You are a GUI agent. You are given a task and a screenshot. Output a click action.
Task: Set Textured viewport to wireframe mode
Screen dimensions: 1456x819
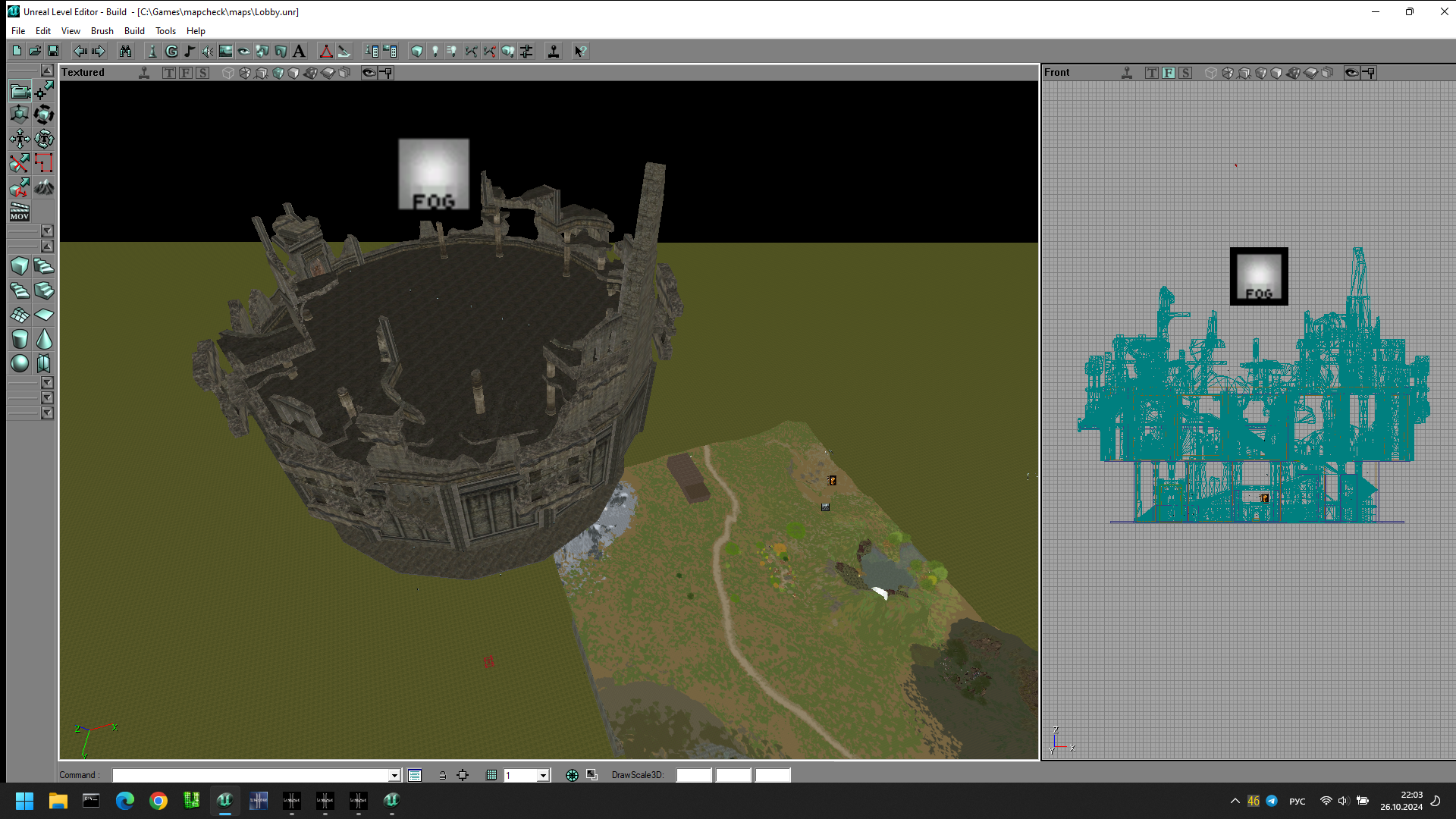click(x=228, y=73)
